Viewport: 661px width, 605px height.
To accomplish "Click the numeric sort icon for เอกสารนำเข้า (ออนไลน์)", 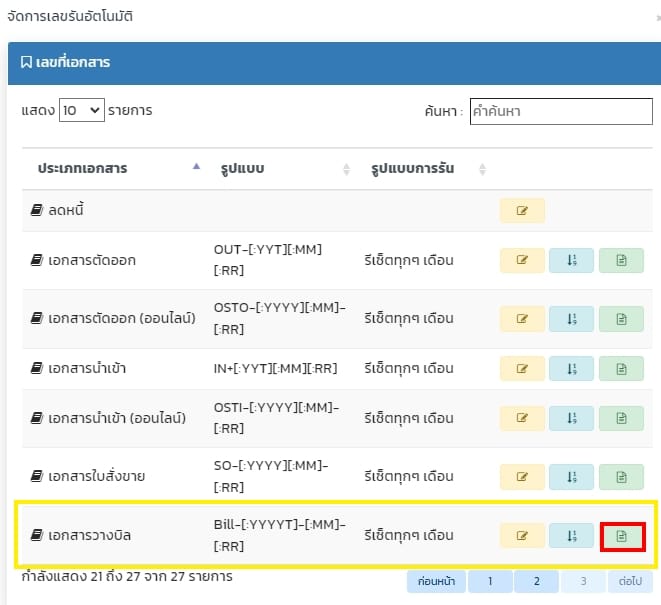I will (571, 418).
